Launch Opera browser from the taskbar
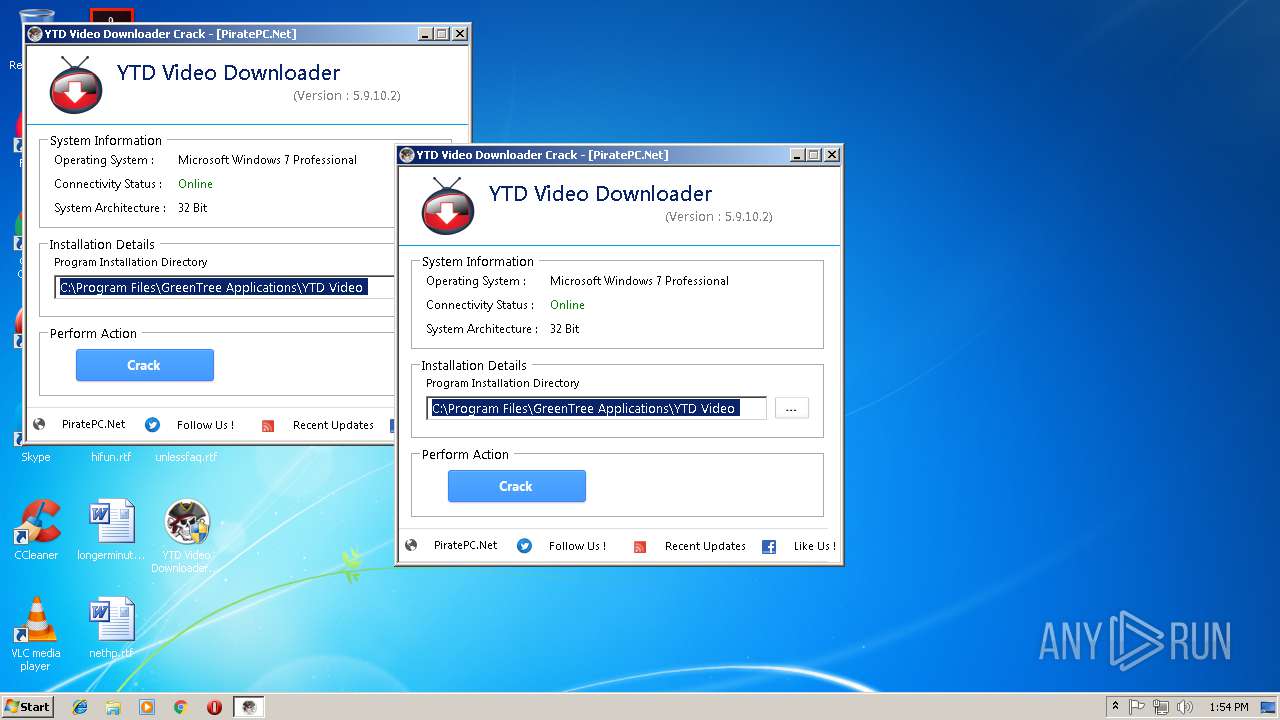The image size is (1280, 720). click(214, 707)
